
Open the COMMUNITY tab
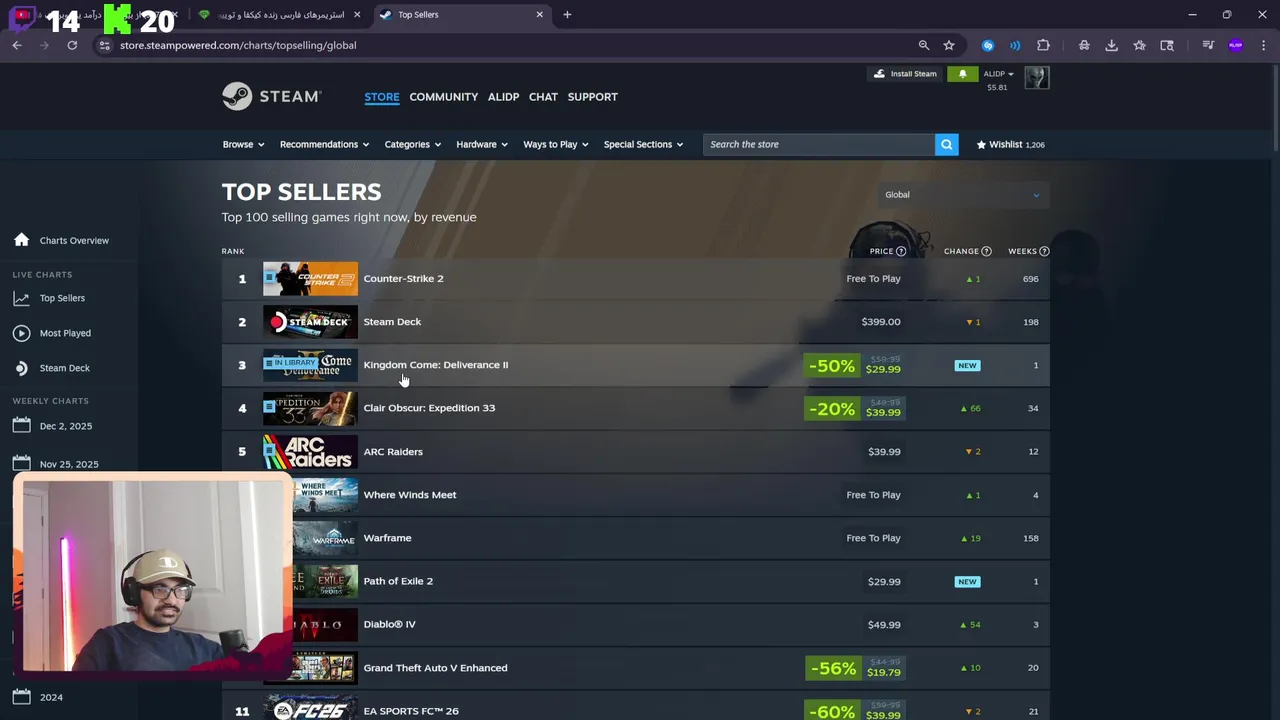coord(443,97)
